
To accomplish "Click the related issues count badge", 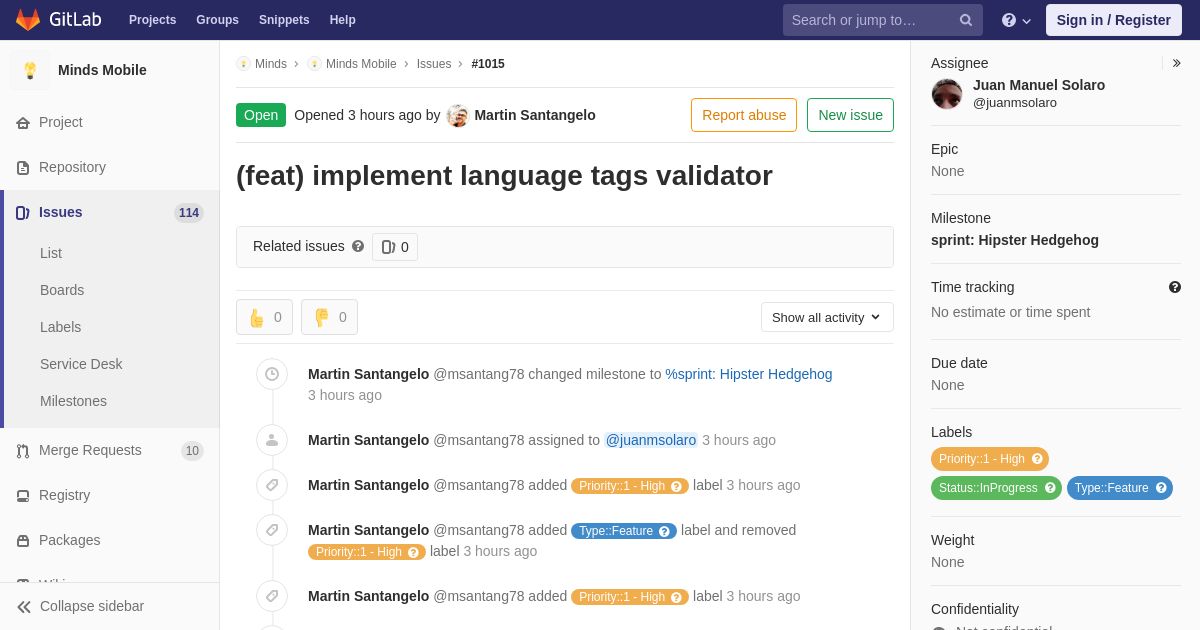I will pyautogui.click(x=395, y=247).
